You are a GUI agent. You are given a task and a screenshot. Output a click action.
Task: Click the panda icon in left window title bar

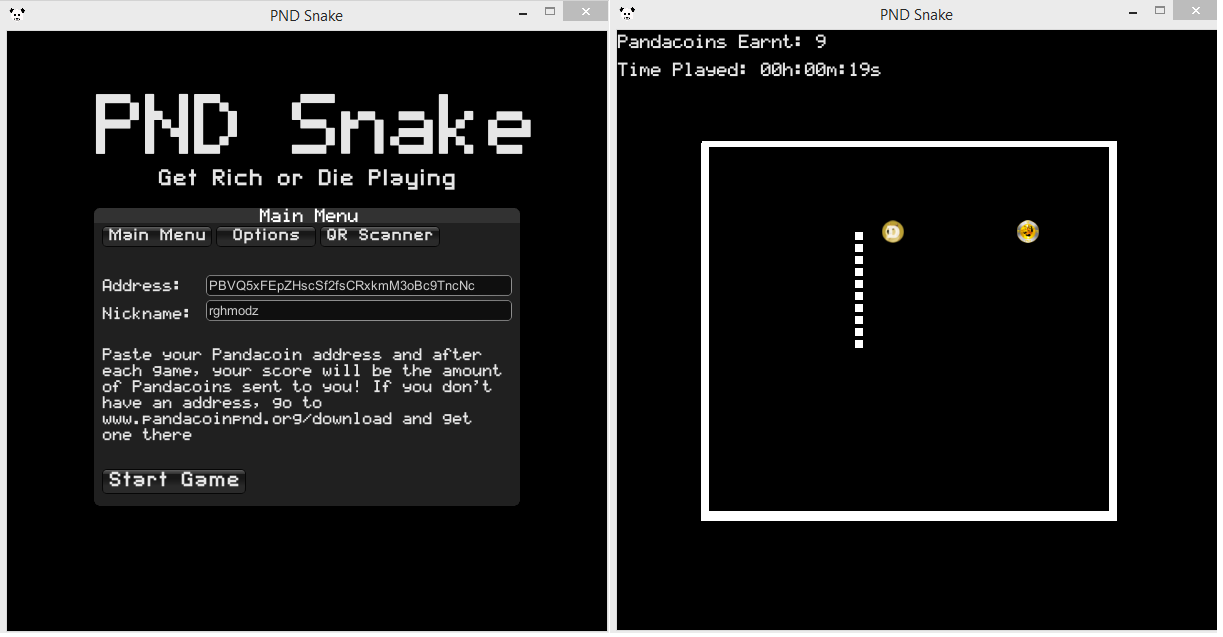click(17, 14)
